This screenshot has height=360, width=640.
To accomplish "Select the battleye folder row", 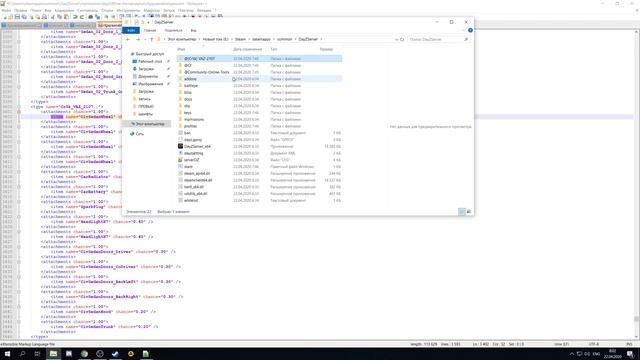I will [260, 86].
